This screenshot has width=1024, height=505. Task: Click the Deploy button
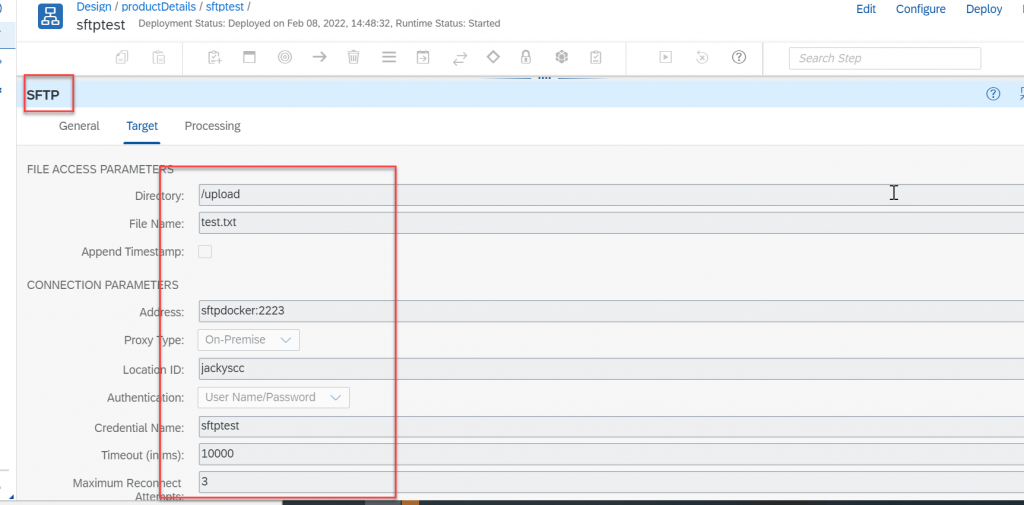point(984,9)
